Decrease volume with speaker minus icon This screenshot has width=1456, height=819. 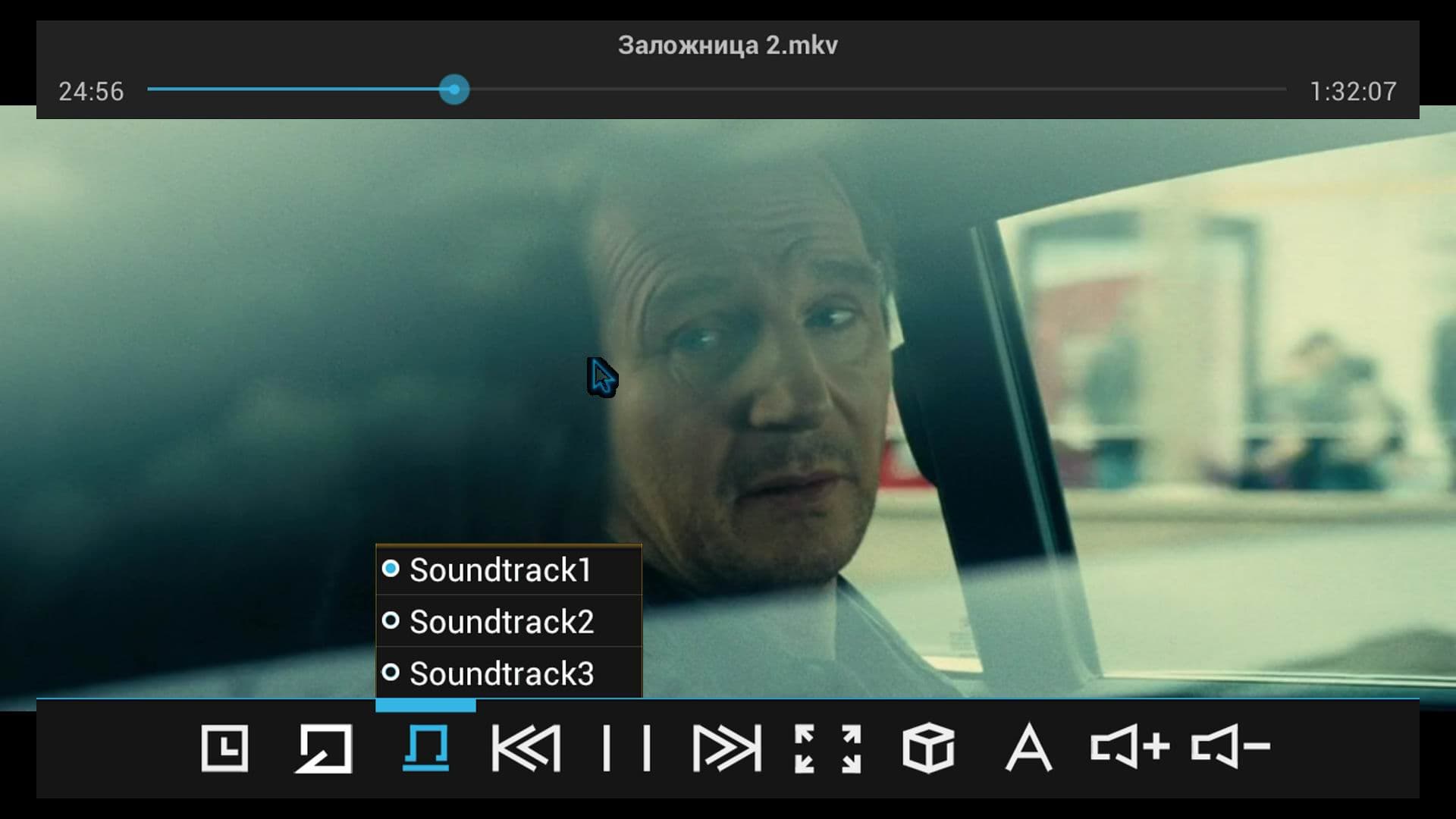coord(1229,747)
